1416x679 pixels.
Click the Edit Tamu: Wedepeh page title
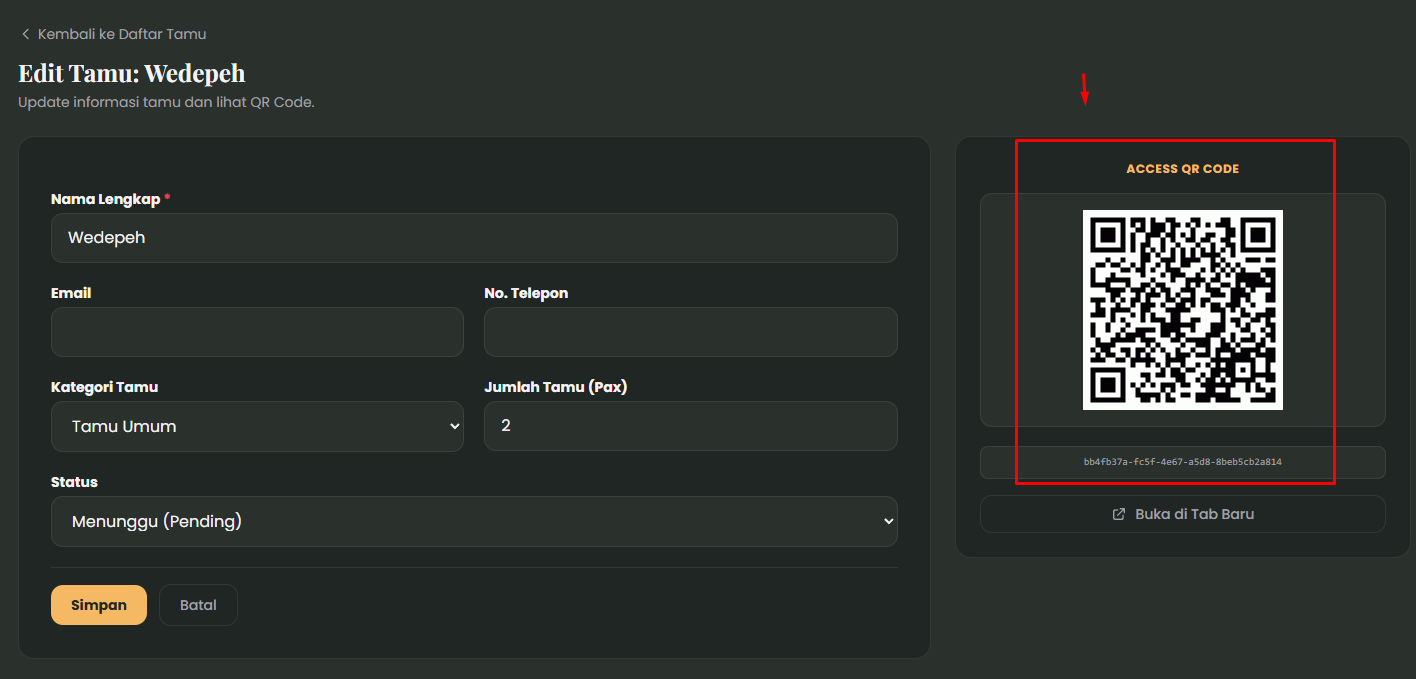(x=131, y=73)
